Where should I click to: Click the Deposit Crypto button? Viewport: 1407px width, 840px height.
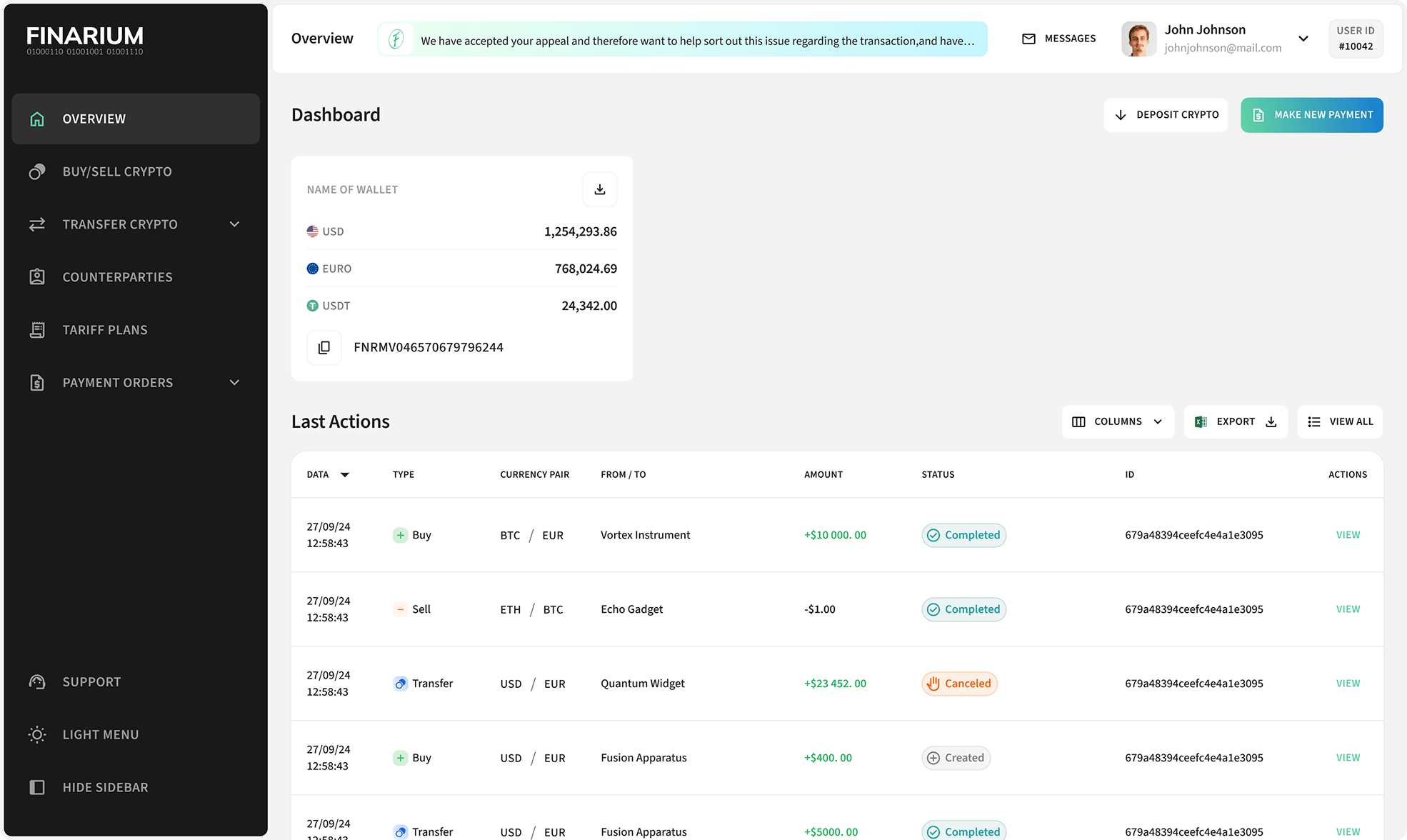pos(1166,115)
